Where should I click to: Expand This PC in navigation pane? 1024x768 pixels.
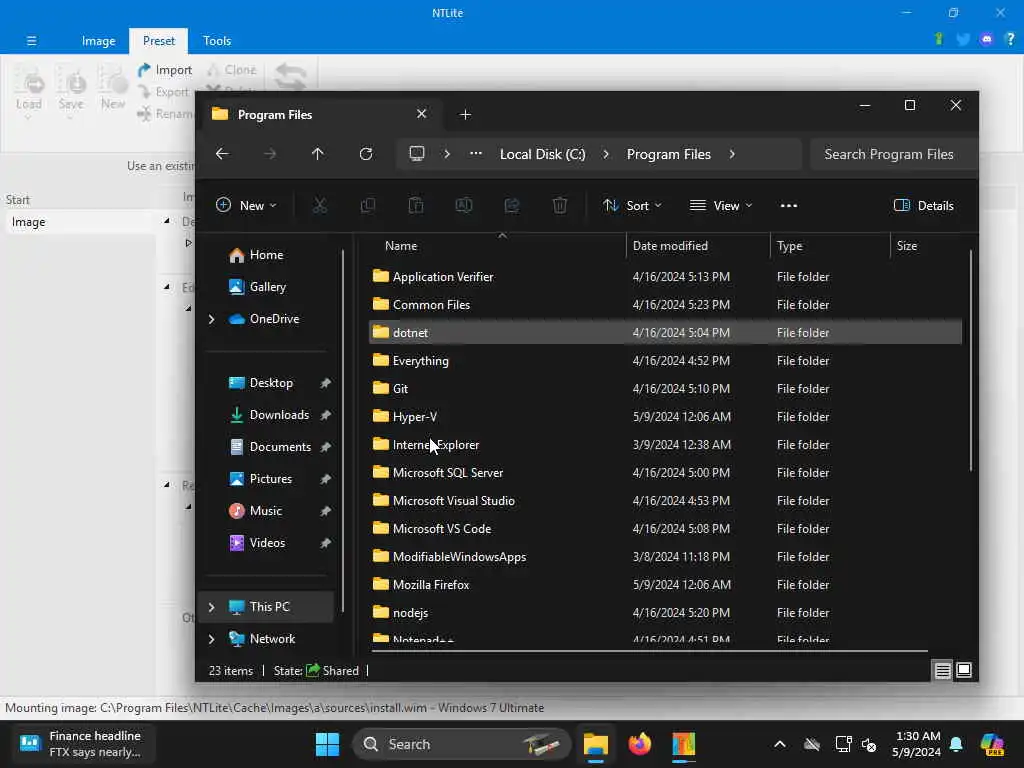[x=212, y=607]
